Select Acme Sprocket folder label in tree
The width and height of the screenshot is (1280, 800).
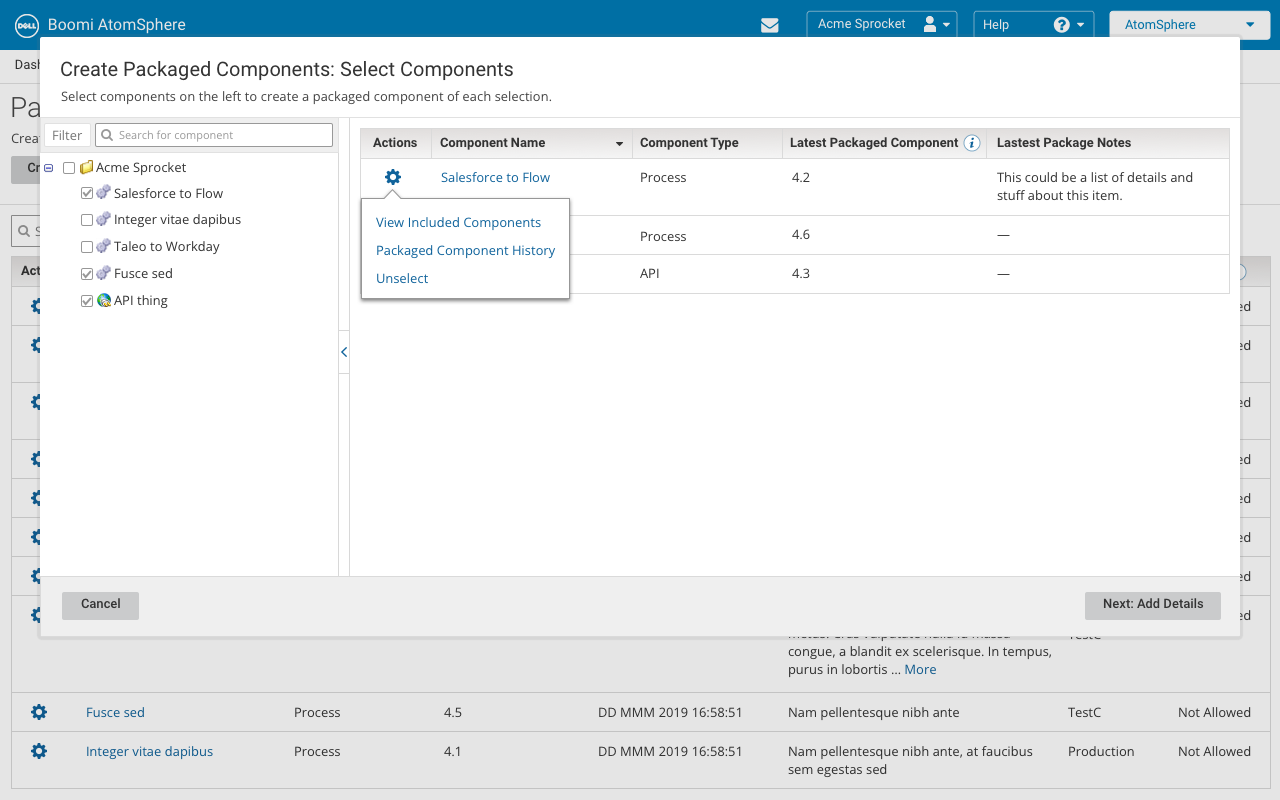(141, 167)
